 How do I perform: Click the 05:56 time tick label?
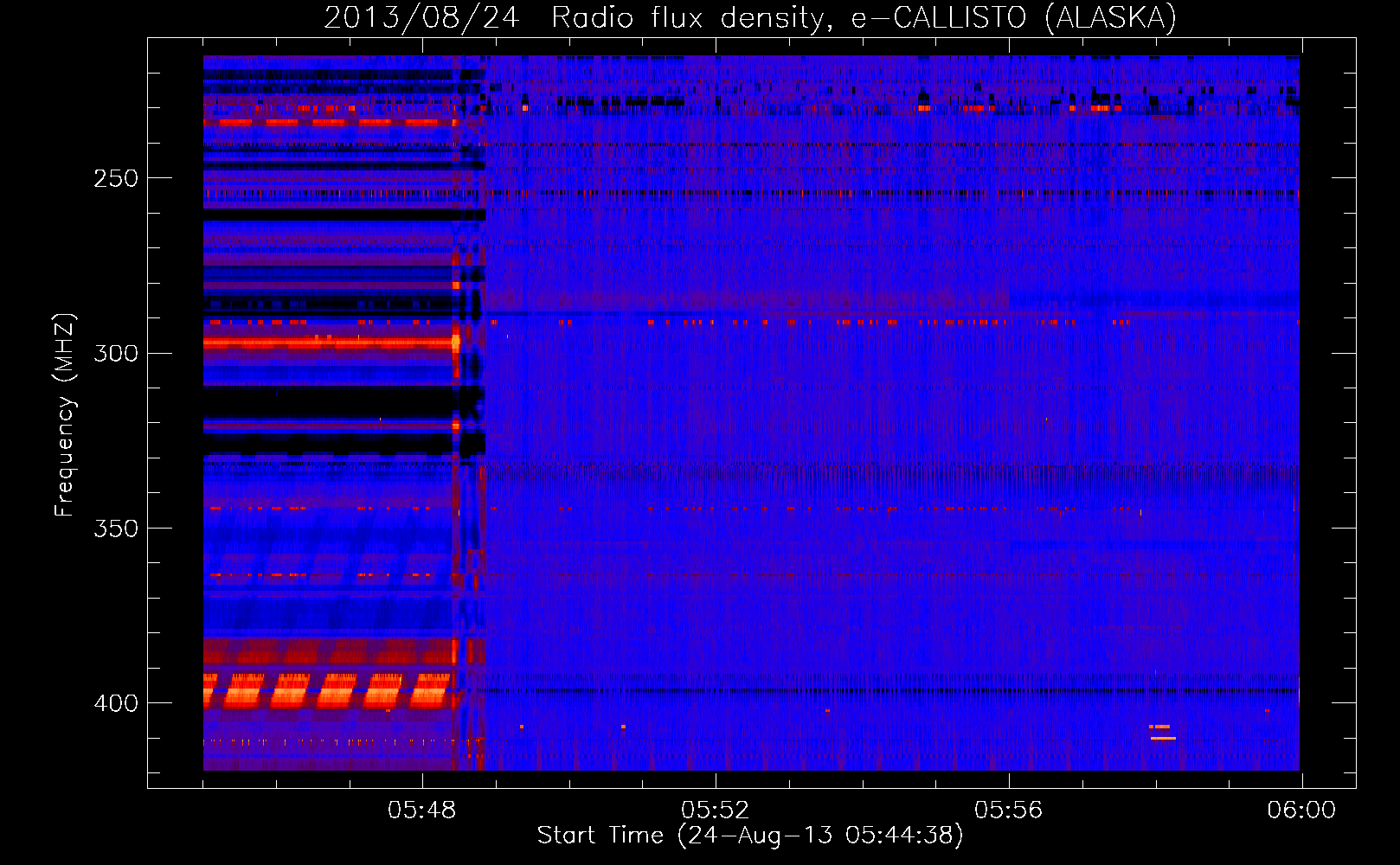click(x=1009, y=811)
